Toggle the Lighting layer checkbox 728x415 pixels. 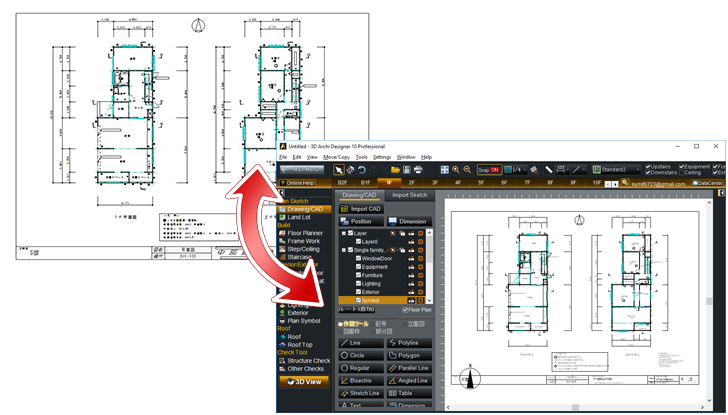[x=358, y=284]
